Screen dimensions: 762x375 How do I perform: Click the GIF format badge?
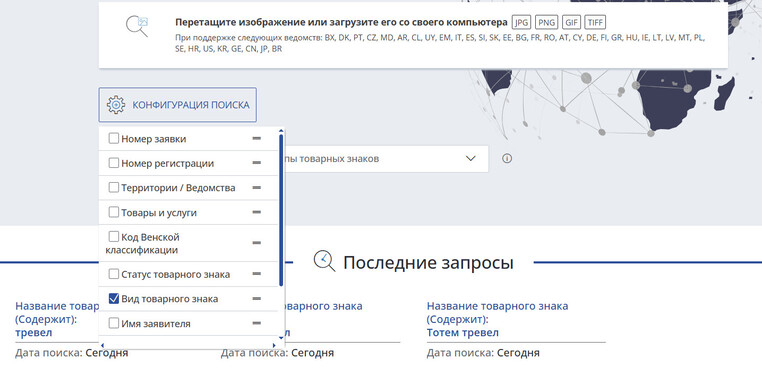pos(571,22)
